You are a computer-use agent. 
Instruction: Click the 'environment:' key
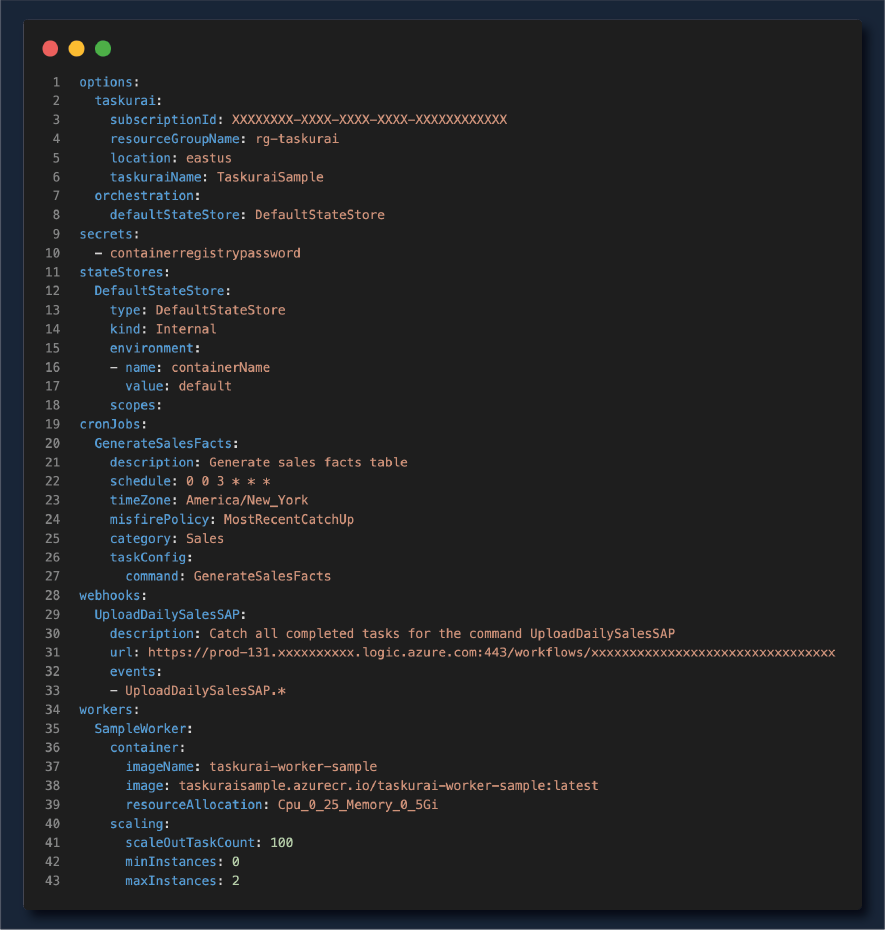(155, 348)
